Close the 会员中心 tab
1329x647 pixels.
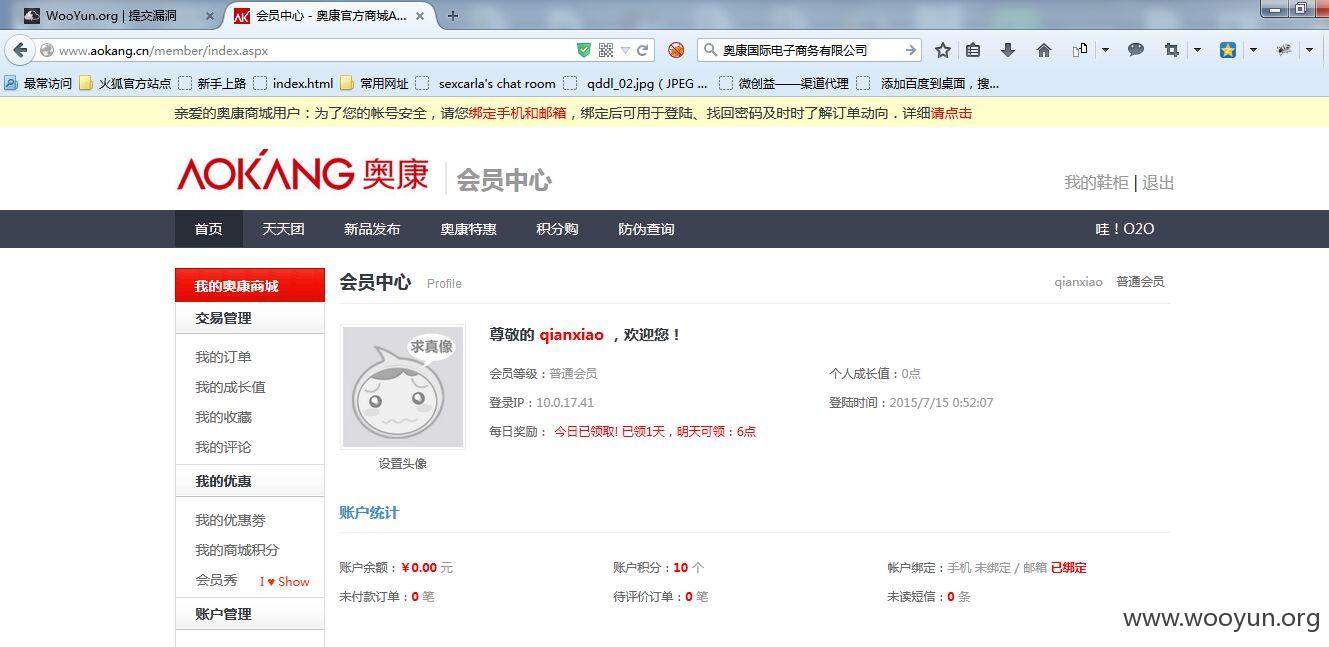[x=420, y=16]
